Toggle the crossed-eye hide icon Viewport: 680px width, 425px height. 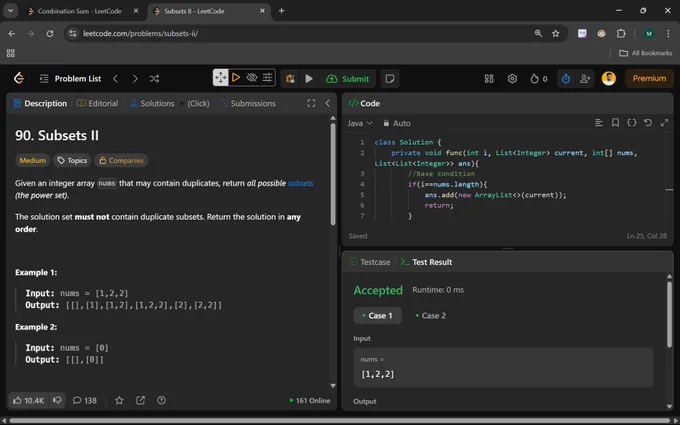[252, 78]
